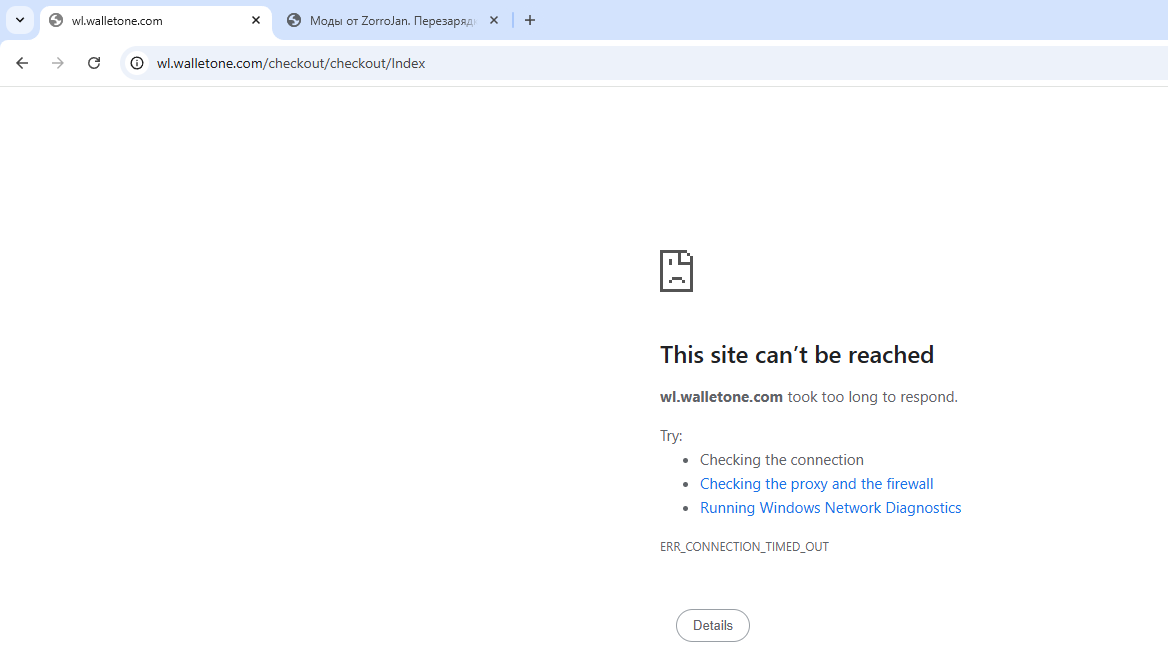Click the address bar URL field
Image resolution: width=1168 pixels, height=672 pixels.
point(600,63)
